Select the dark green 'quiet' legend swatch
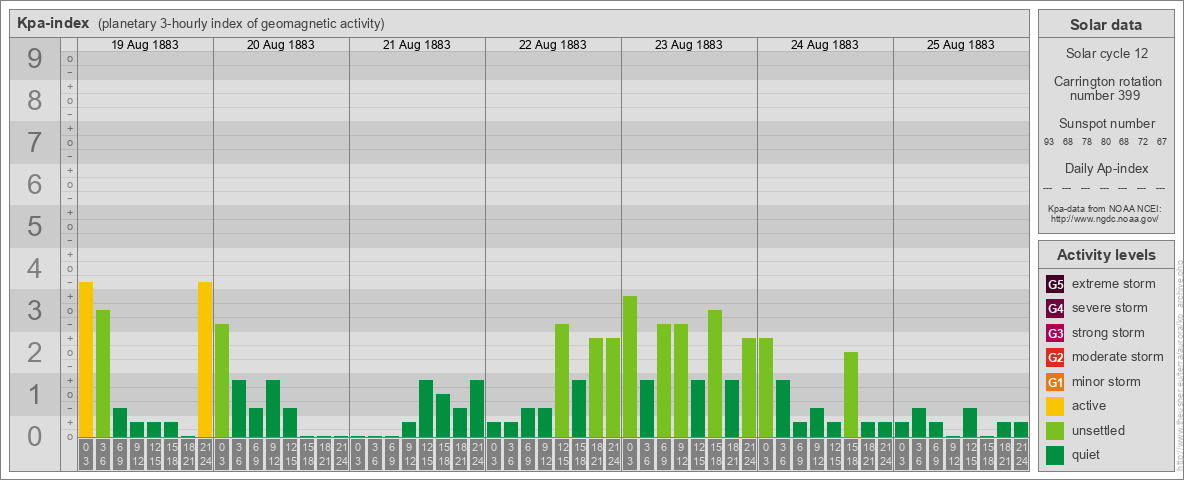Viewport: 1184px width, 480px height. [x=1055, y=455]
